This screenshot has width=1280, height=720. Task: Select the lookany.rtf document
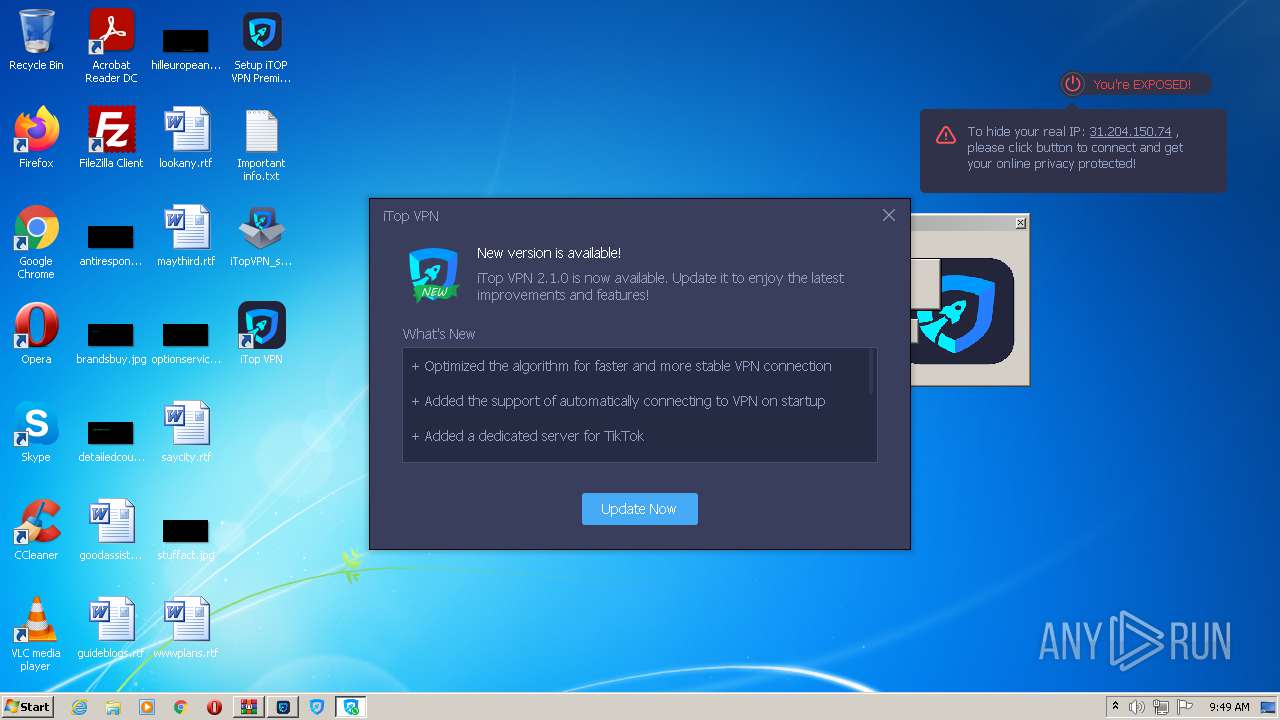click(x=186, y=138)
